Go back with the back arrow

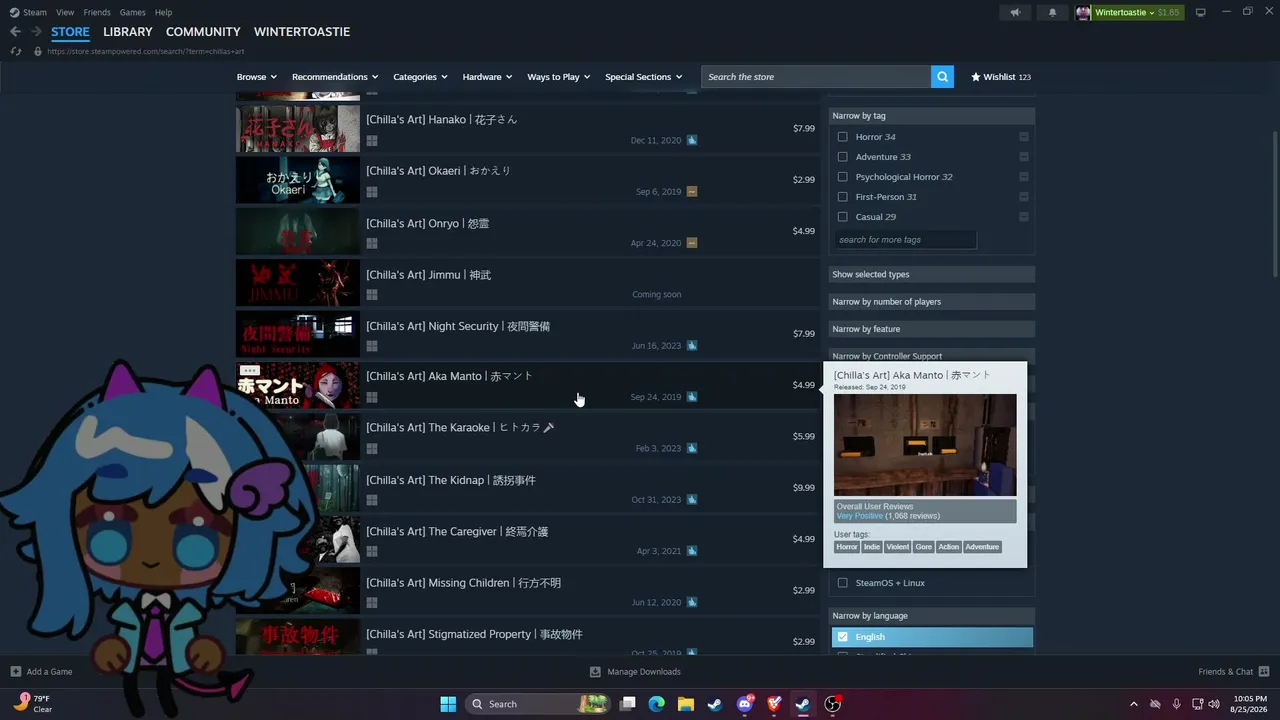(x=15, y=32)
